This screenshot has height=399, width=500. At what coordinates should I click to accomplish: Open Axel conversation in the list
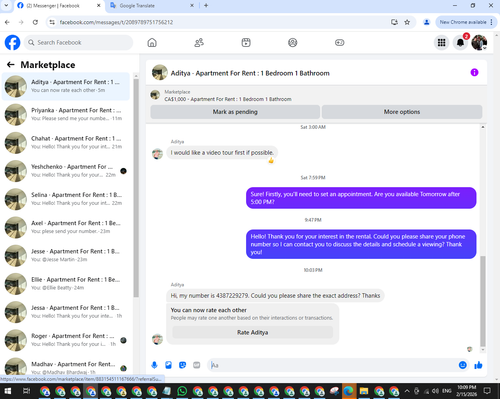click(x=66, y=227)
